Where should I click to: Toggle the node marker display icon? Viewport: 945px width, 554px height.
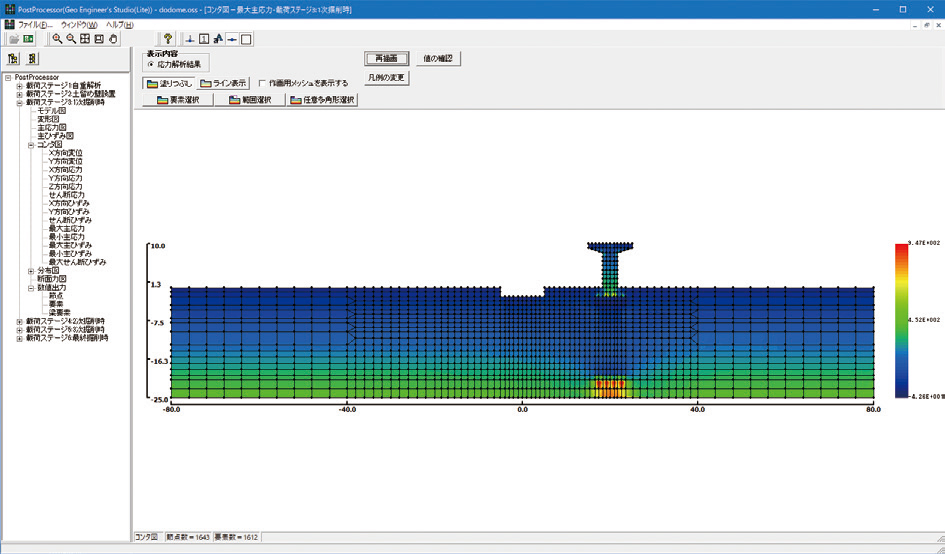[x=190, y=39]
